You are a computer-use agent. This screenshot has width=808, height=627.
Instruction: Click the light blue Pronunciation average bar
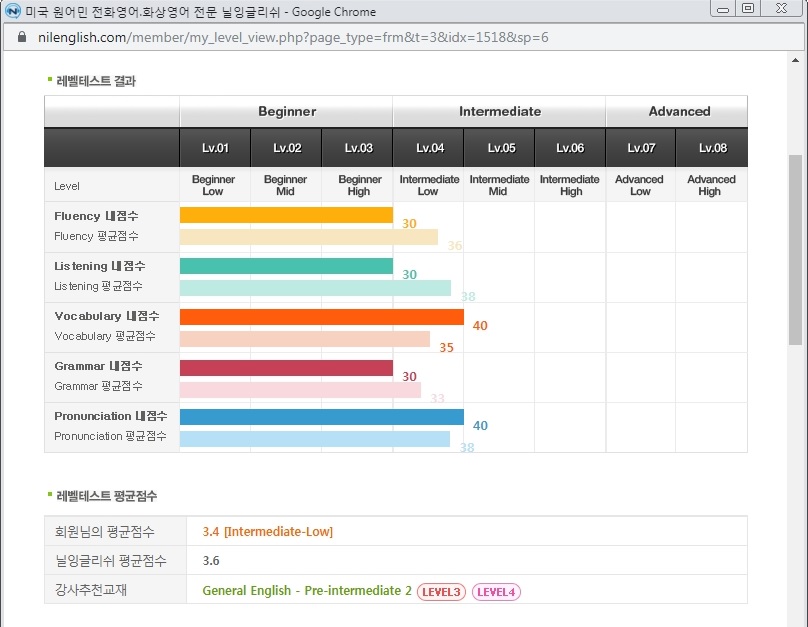point(314,438)
